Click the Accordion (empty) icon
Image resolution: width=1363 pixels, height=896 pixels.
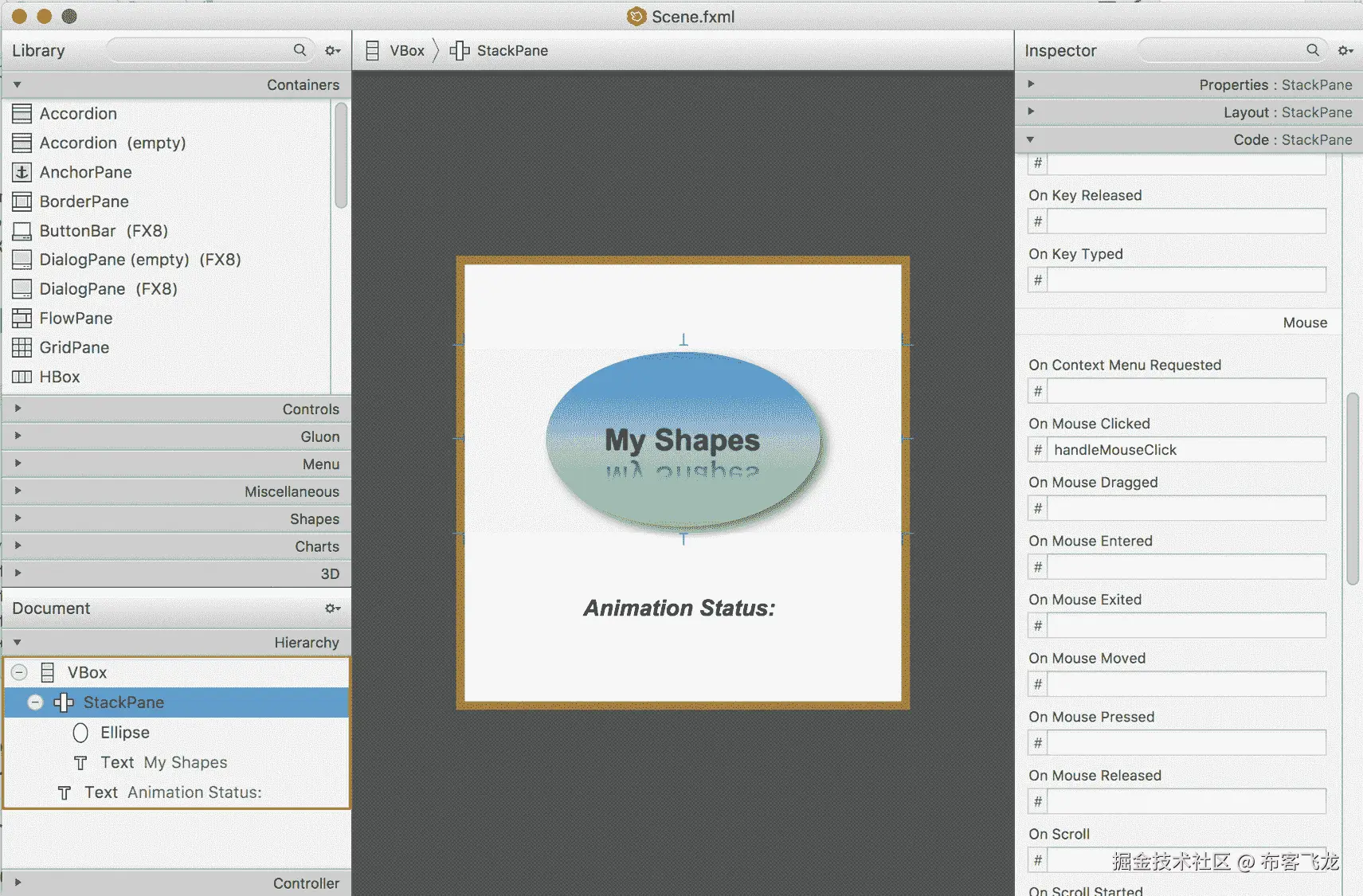click(22, 143)
